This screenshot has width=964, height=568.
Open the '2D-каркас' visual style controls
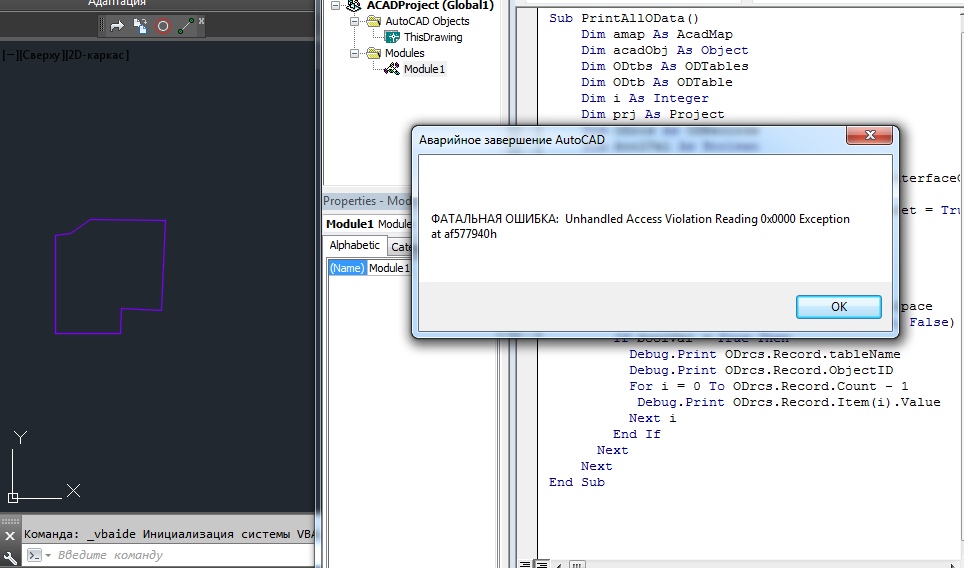97,55
